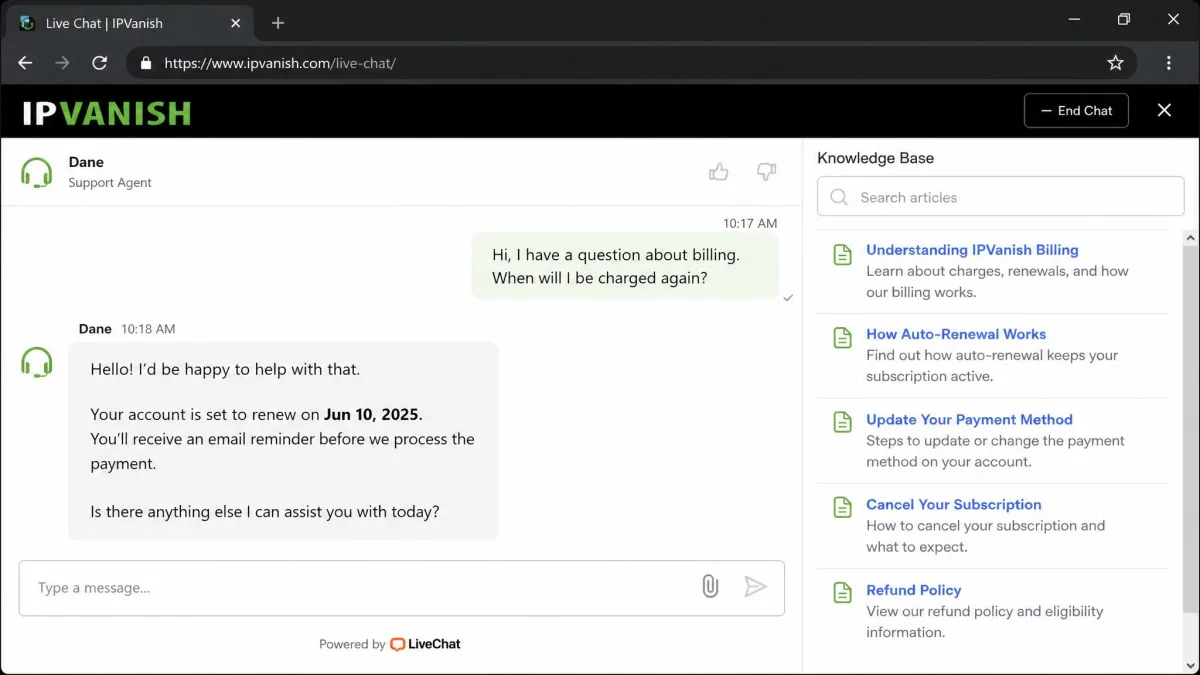Click 'Learn about charges, renewals' description
The width and height of the screenshot is (1200, 675).
click(x=997, y=282)
